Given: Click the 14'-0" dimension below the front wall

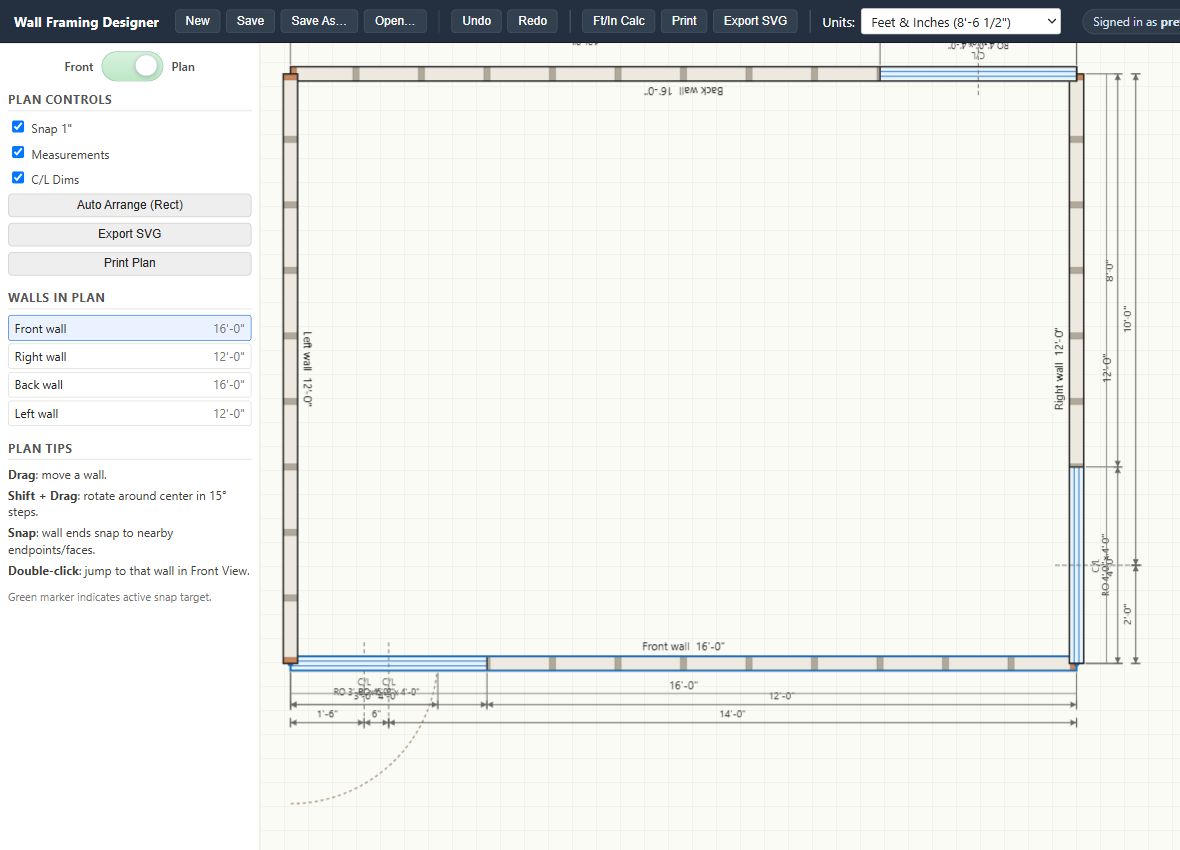Looking at the screenshot, I should click(x=732, y=714).
